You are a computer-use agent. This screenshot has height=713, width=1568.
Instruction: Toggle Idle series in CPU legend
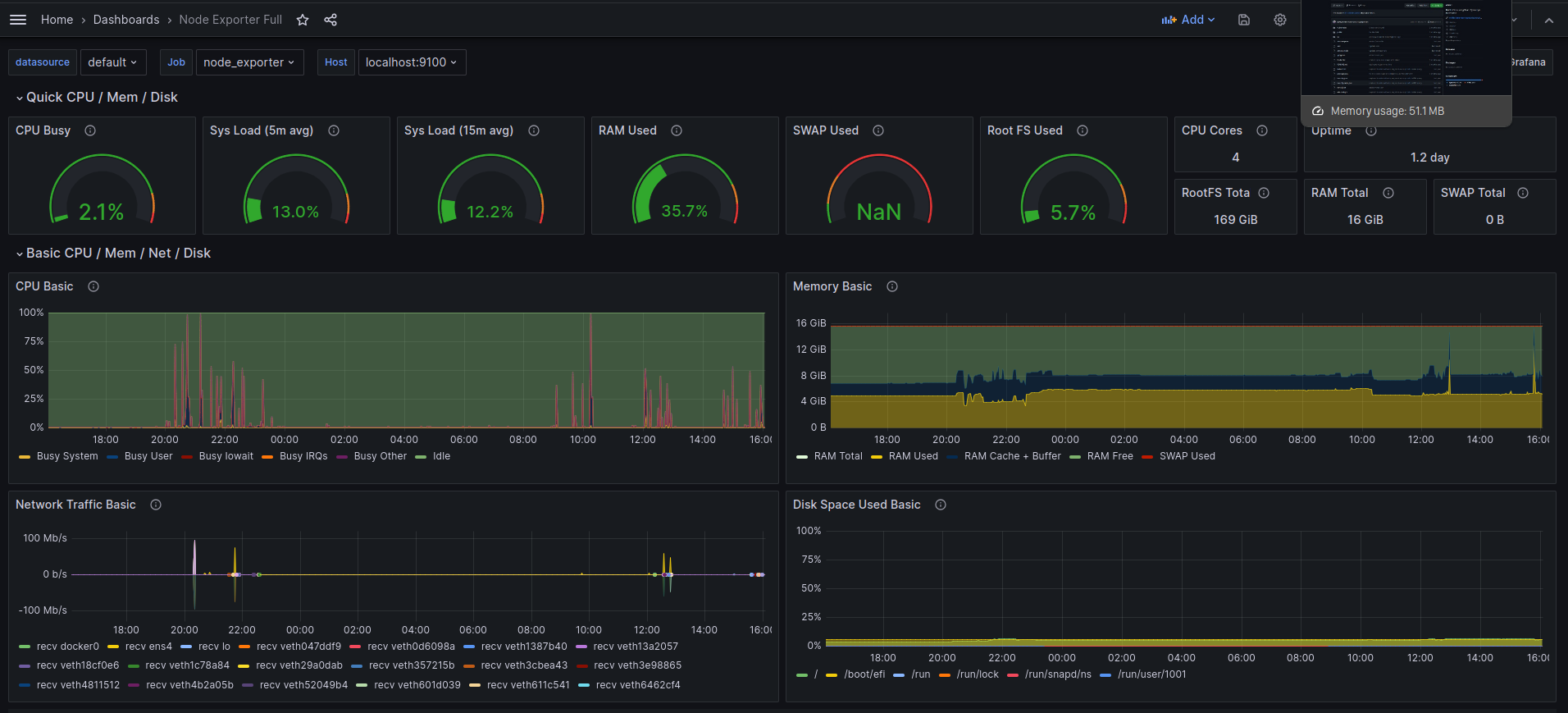tap(441, 456)
